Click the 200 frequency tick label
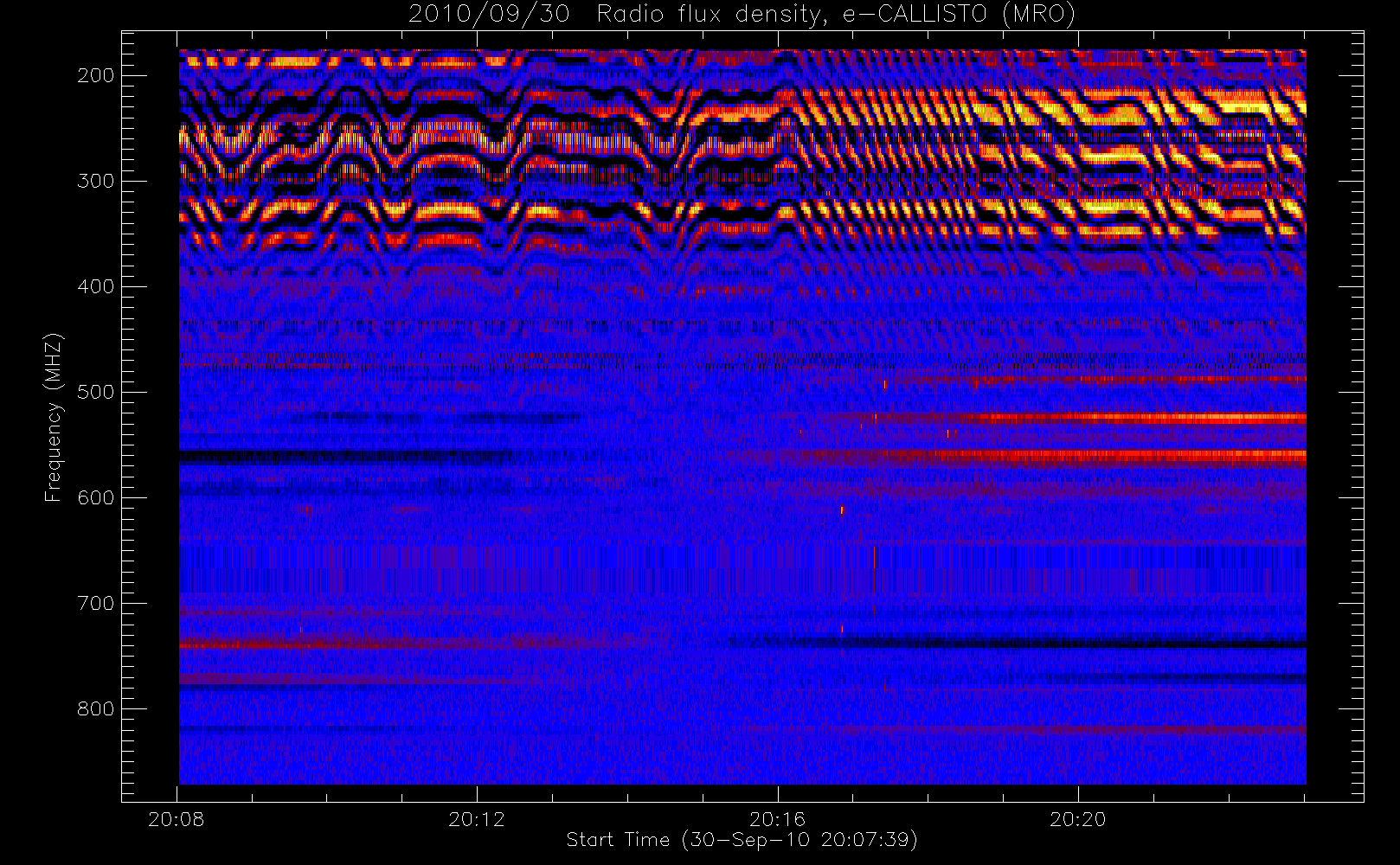The width and height of the screenshot is (1400, 865). 95,75
